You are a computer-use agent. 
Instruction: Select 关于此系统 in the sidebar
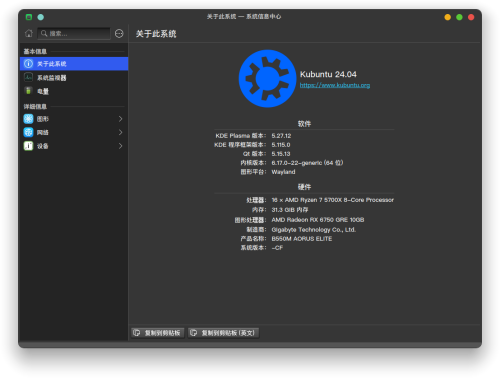coord(74,64)
